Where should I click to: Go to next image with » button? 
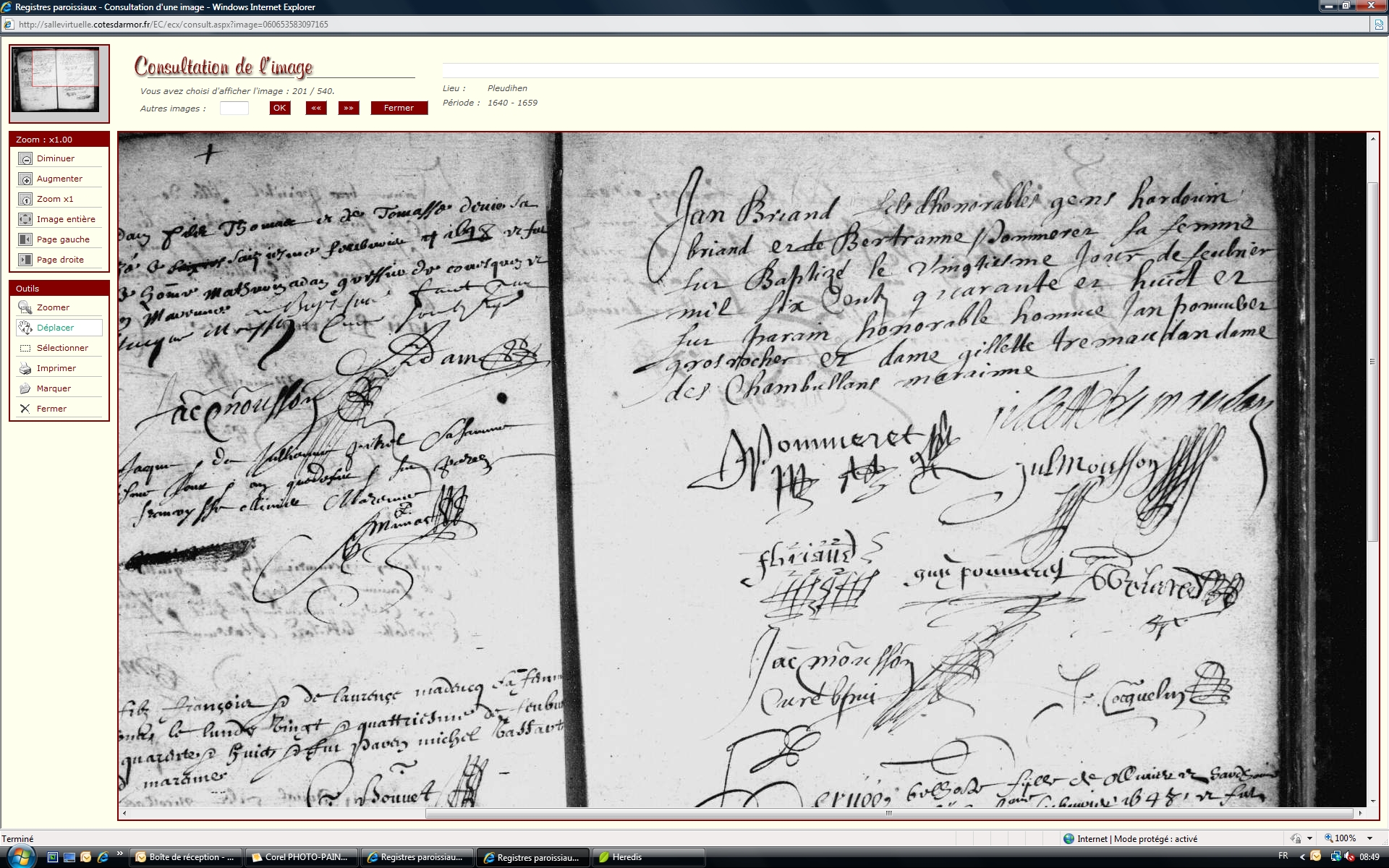[x=349, y=108]
